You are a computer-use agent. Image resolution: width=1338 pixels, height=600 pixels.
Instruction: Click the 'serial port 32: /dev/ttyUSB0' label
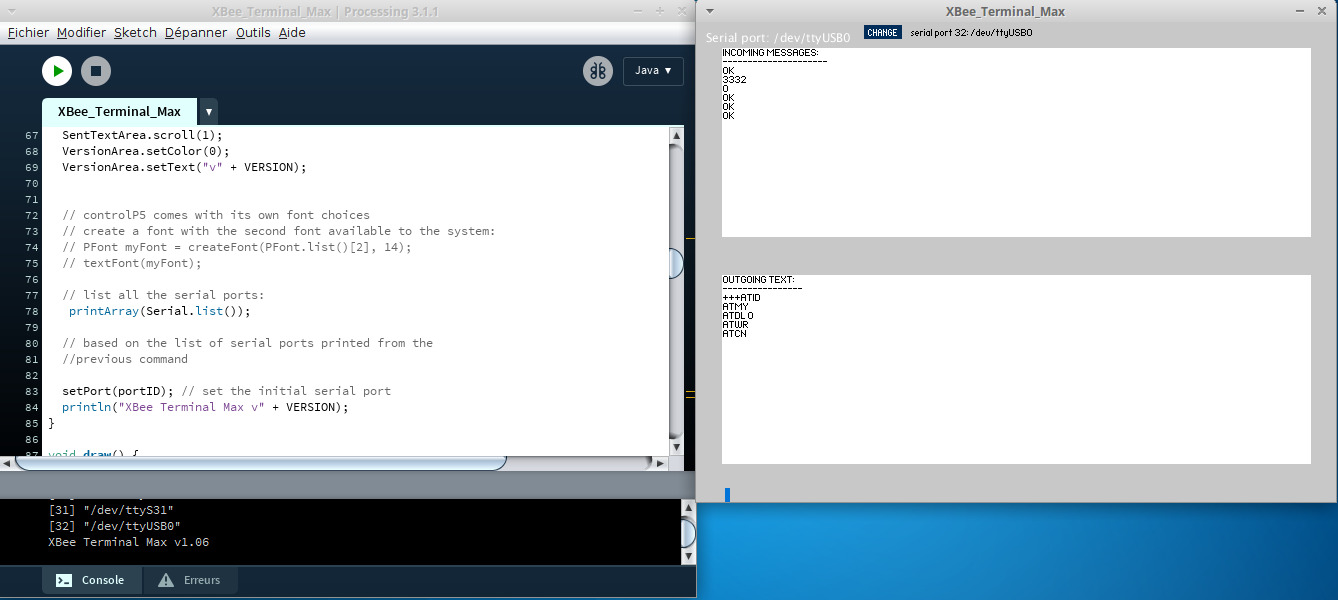[971, 33]
